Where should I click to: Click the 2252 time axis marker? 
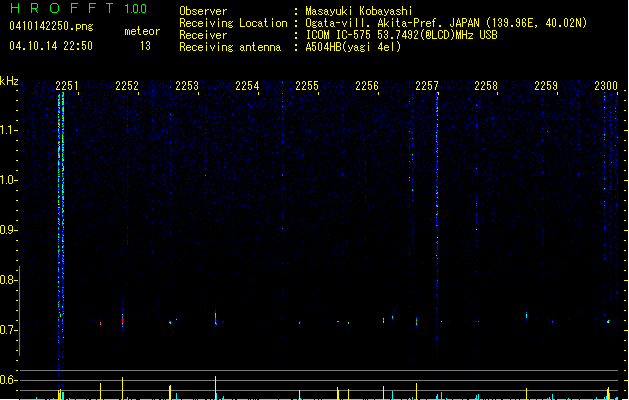127,86
